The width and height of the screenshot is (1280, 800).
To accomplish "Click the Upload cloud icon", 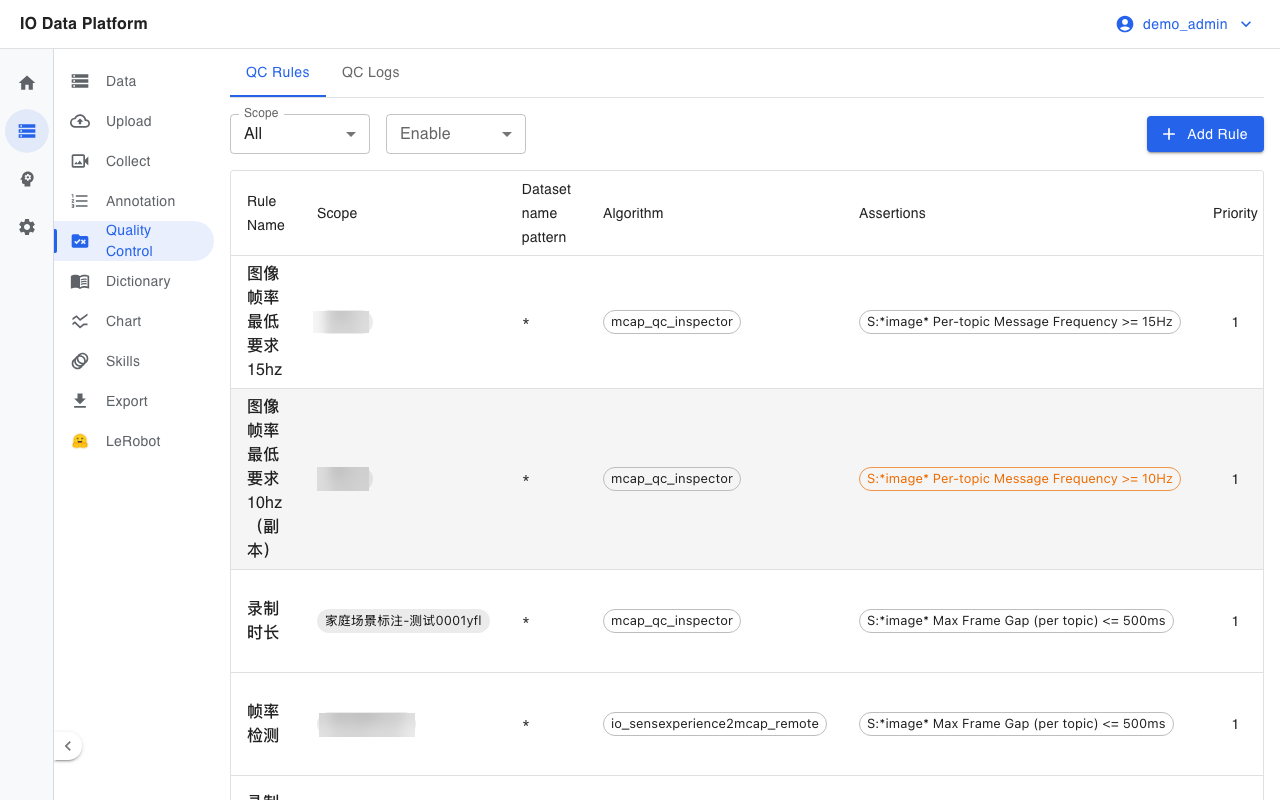I will point(80,121).
